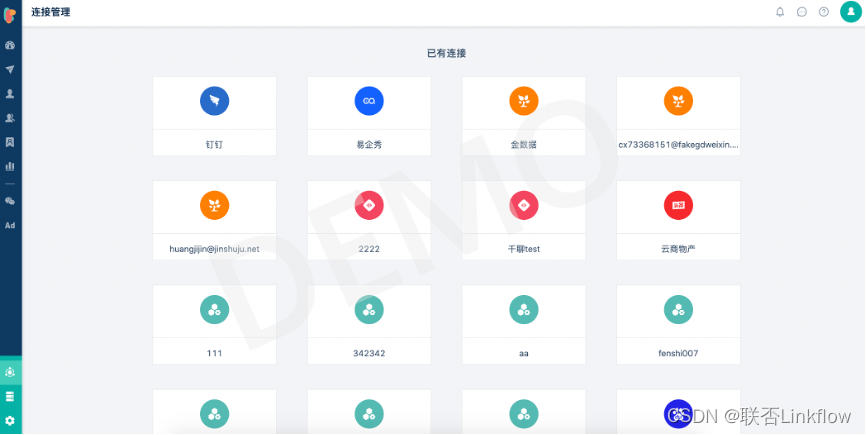866x435 pixels.
Task: Click the pink icon above 千聊test
Action: [524, 205]
